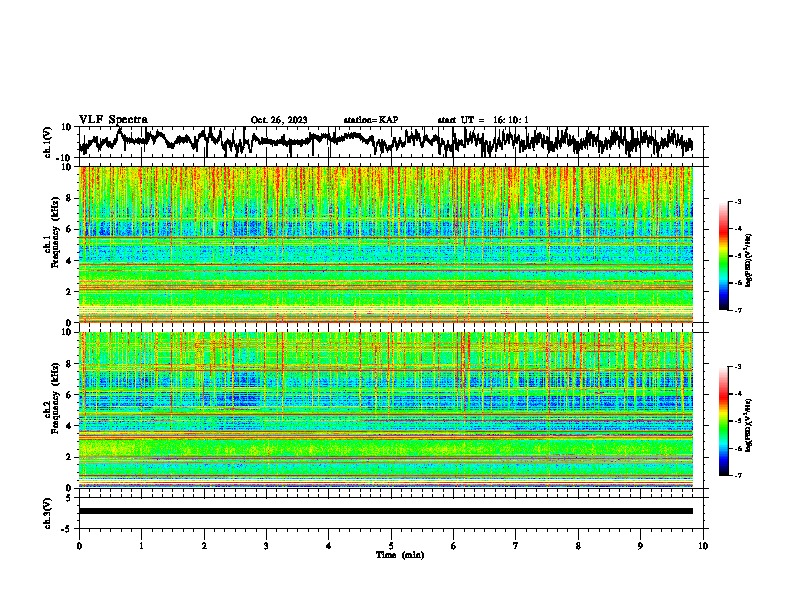Click the "-3" label on ch.1 color scale
792x612 pixels.
click(738, 202)
